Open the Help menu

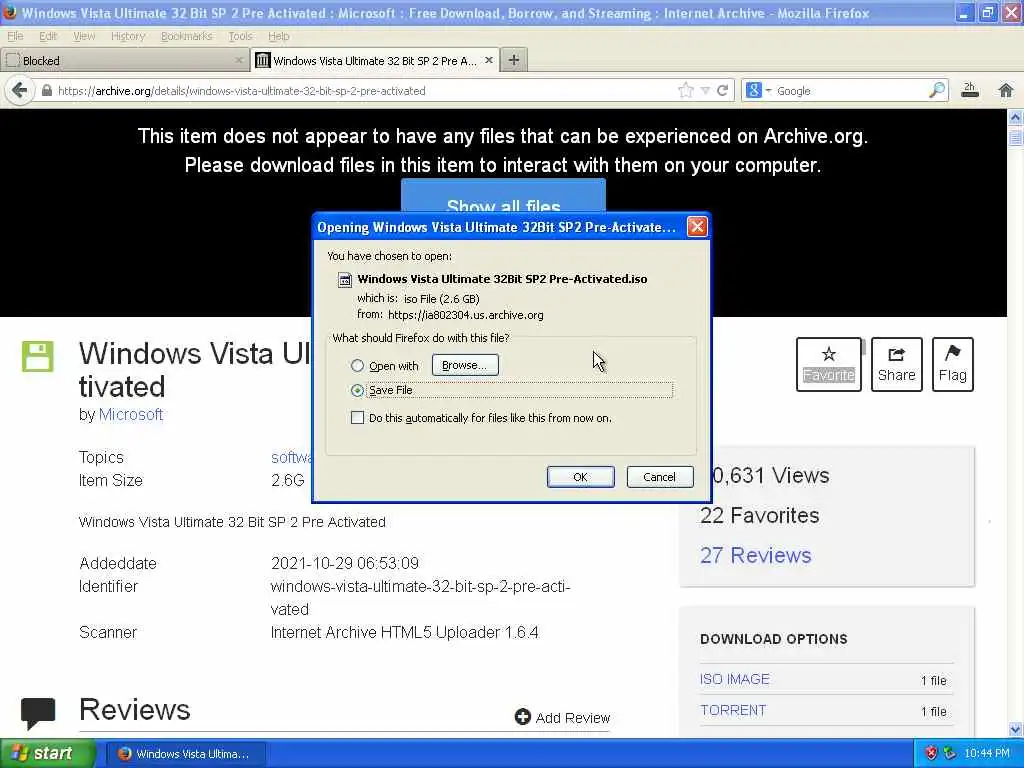pyautogui.click(x=279, y=36)
